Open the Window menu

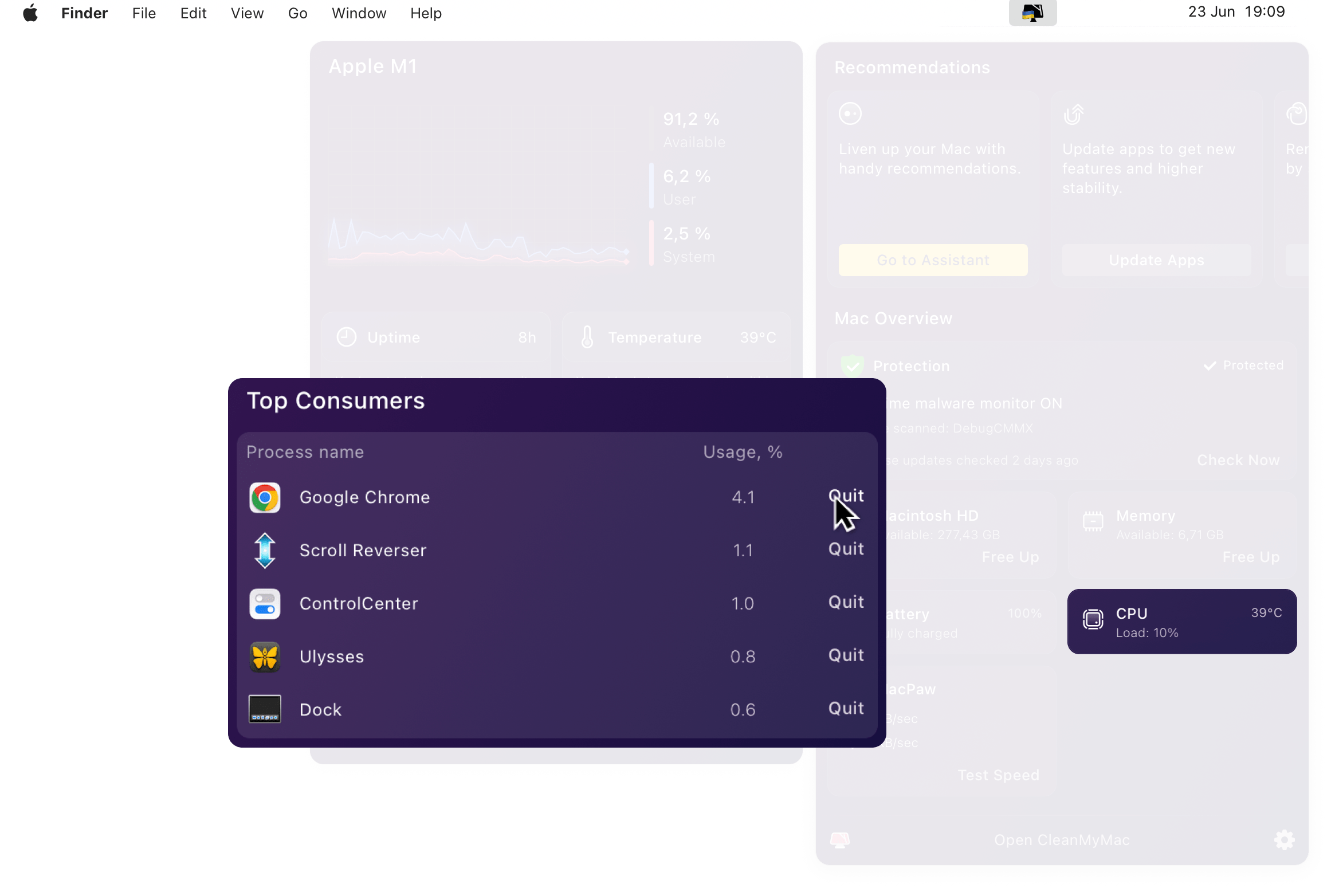(359, 13)
